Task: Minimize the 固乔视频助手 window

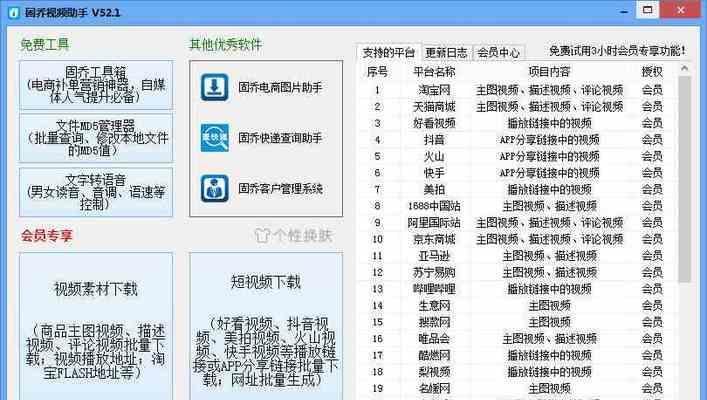Action: click(x=624, y=10)
